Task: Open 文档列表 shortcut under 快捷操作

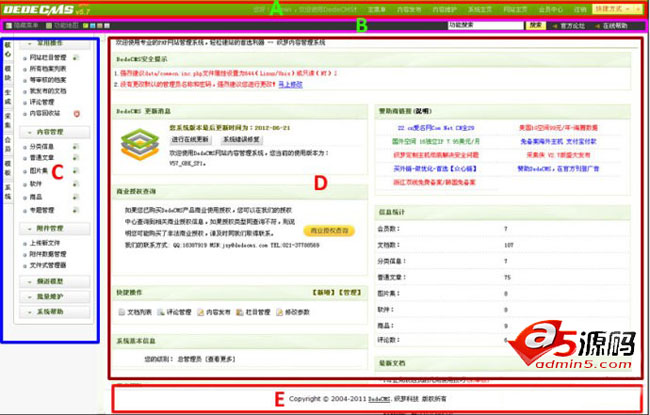Action: click(x=135, y=312)
